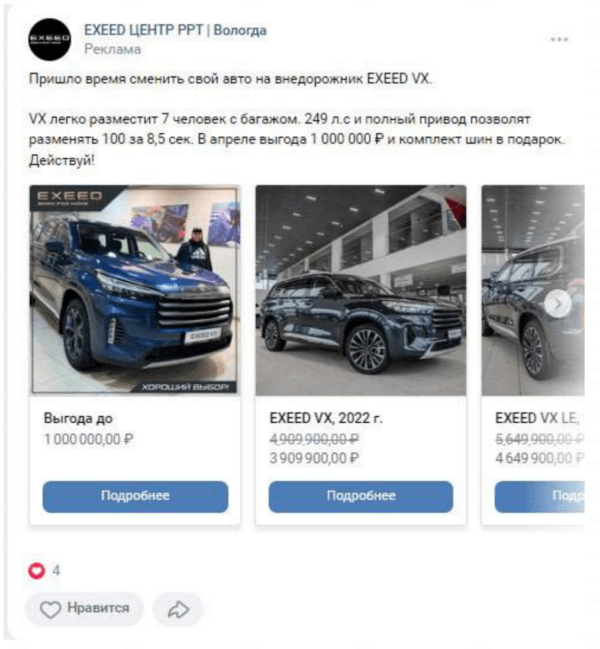Open the third EXEED VX LE photo

click(x=533, y=290)
